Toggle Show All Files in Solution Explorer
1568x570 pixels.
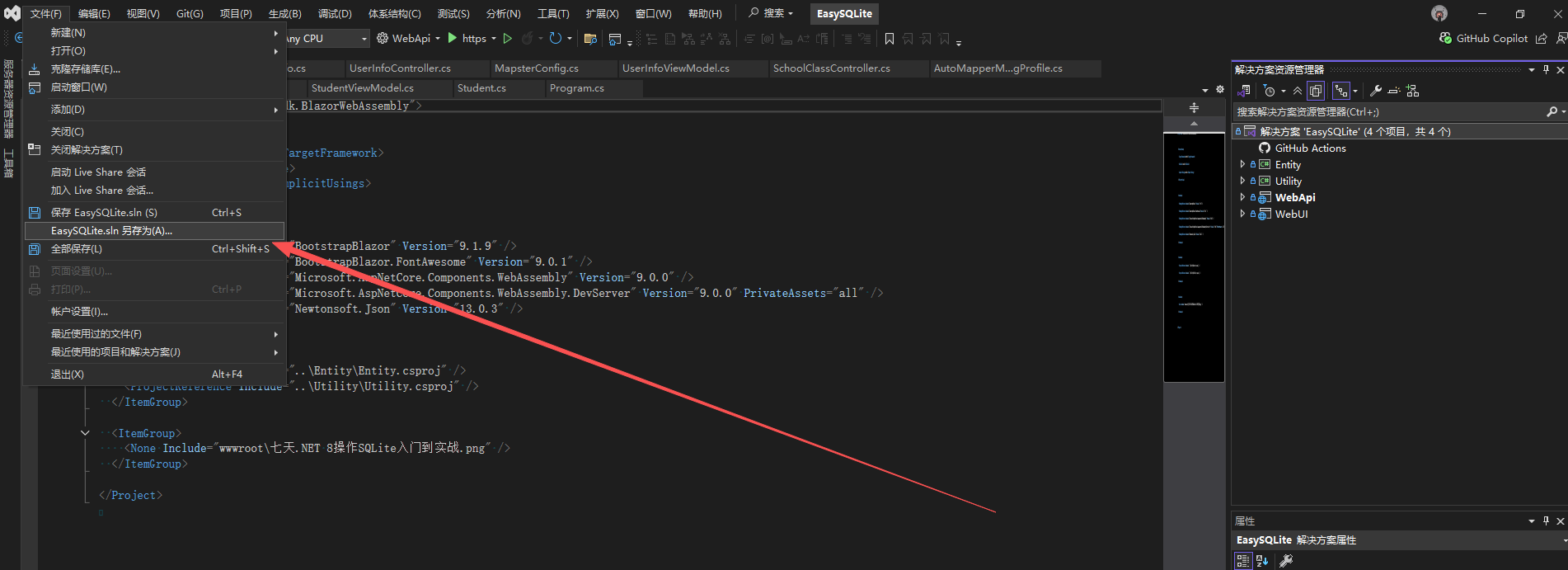click(x=1316, y=91)
